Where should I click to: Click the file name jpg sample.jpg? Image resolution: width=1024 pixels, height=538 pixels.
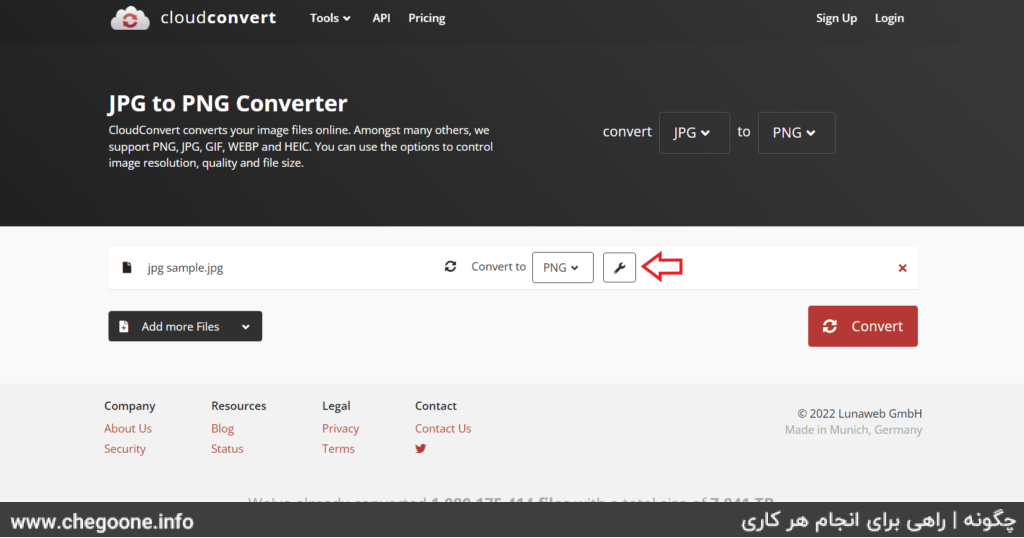click(185, 268)
